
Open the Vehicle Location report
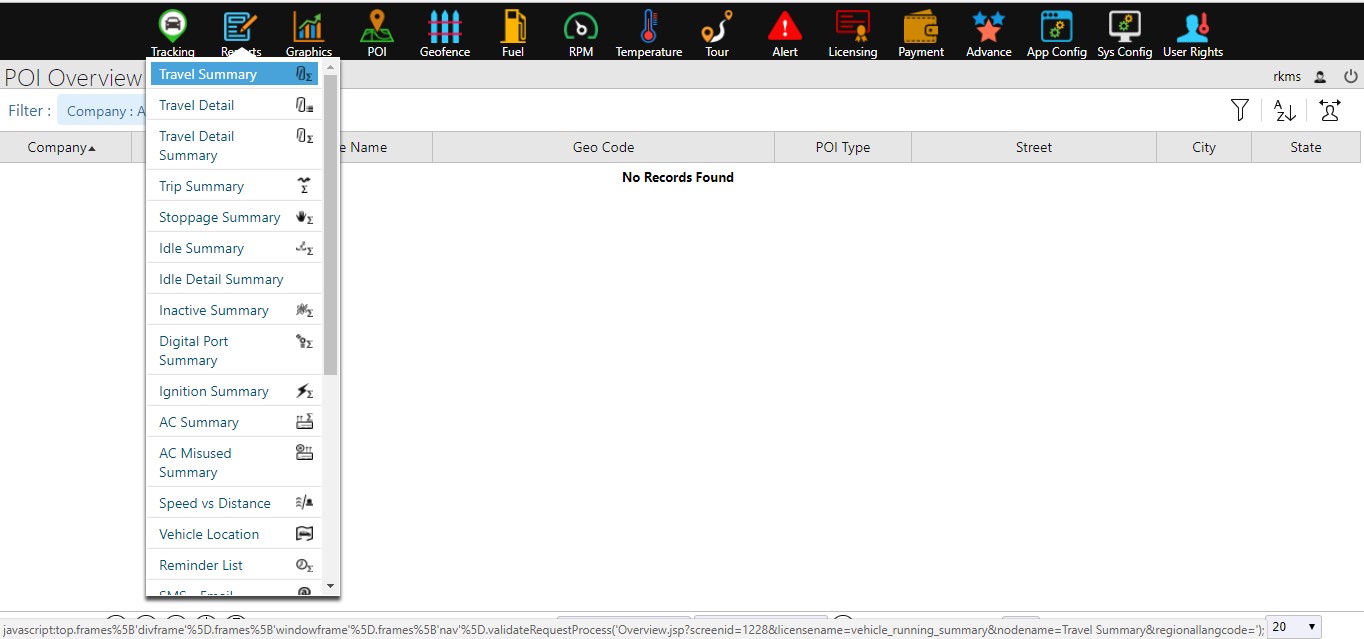[209, 534]
